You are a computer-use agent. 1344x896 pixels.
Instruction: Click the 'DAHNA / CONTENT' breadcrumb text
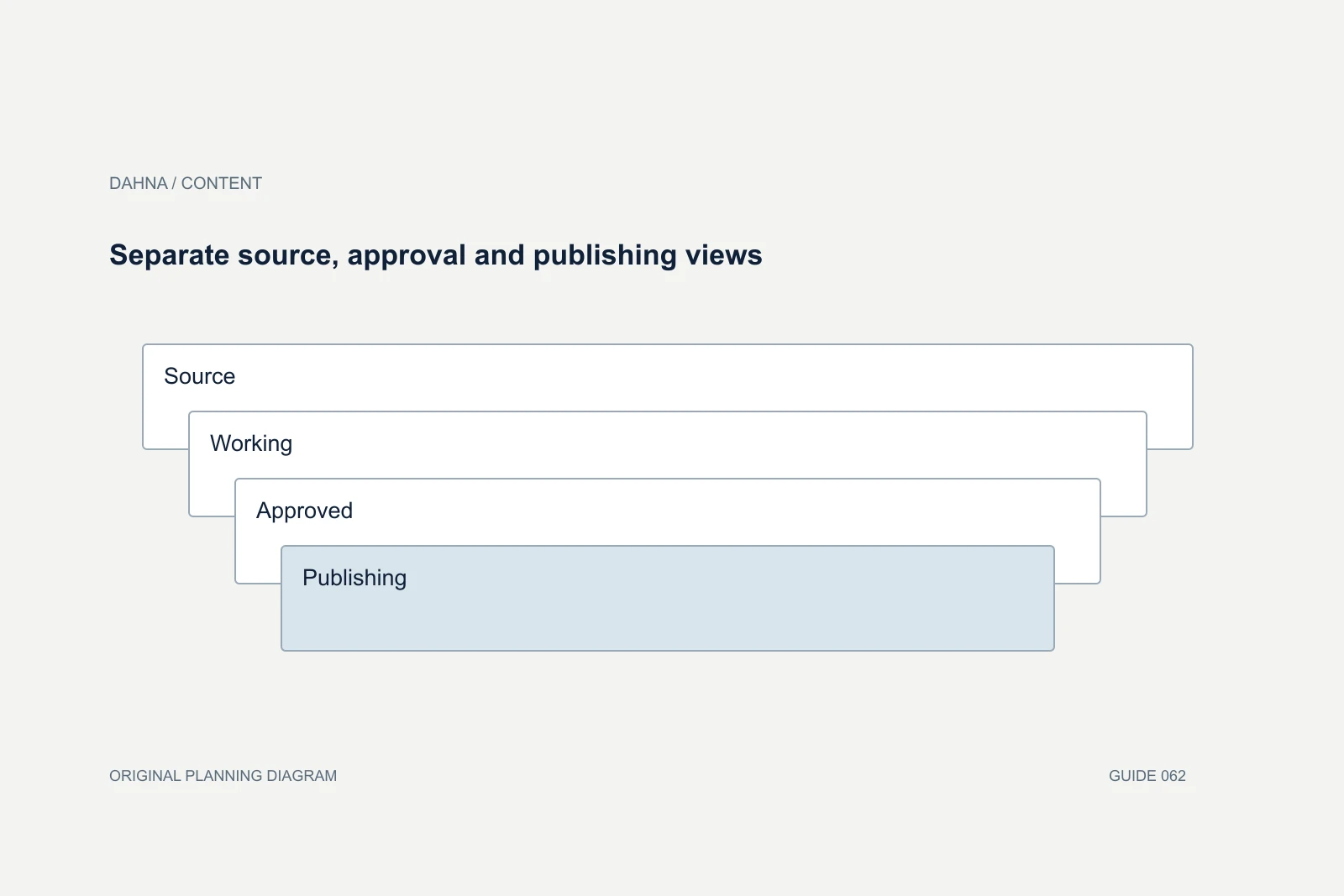(x=186, y=183)
